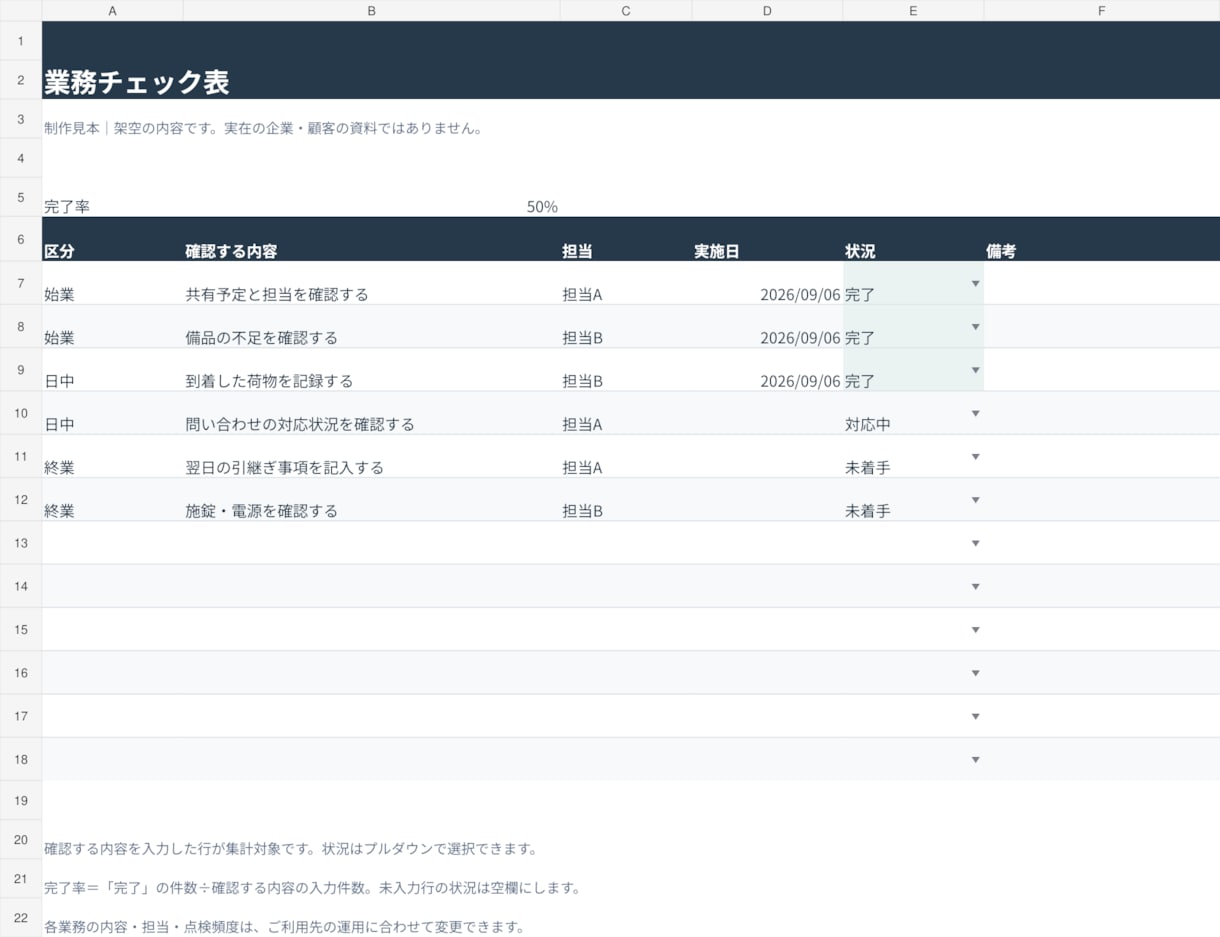
Task: Click the 状況 heading cell
Action: [x=913, y=239]
